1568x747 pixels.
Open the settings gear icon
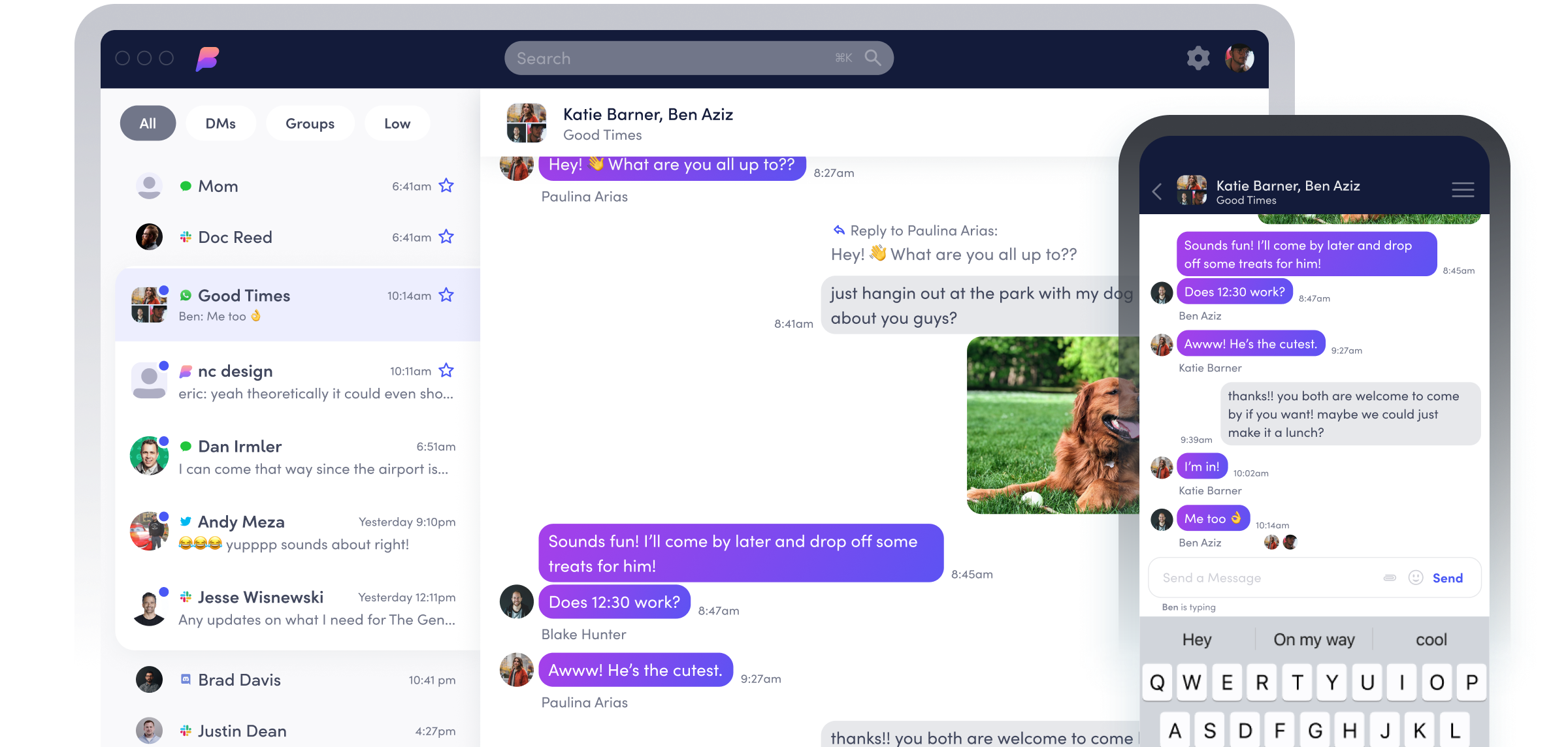(1198, 58)
